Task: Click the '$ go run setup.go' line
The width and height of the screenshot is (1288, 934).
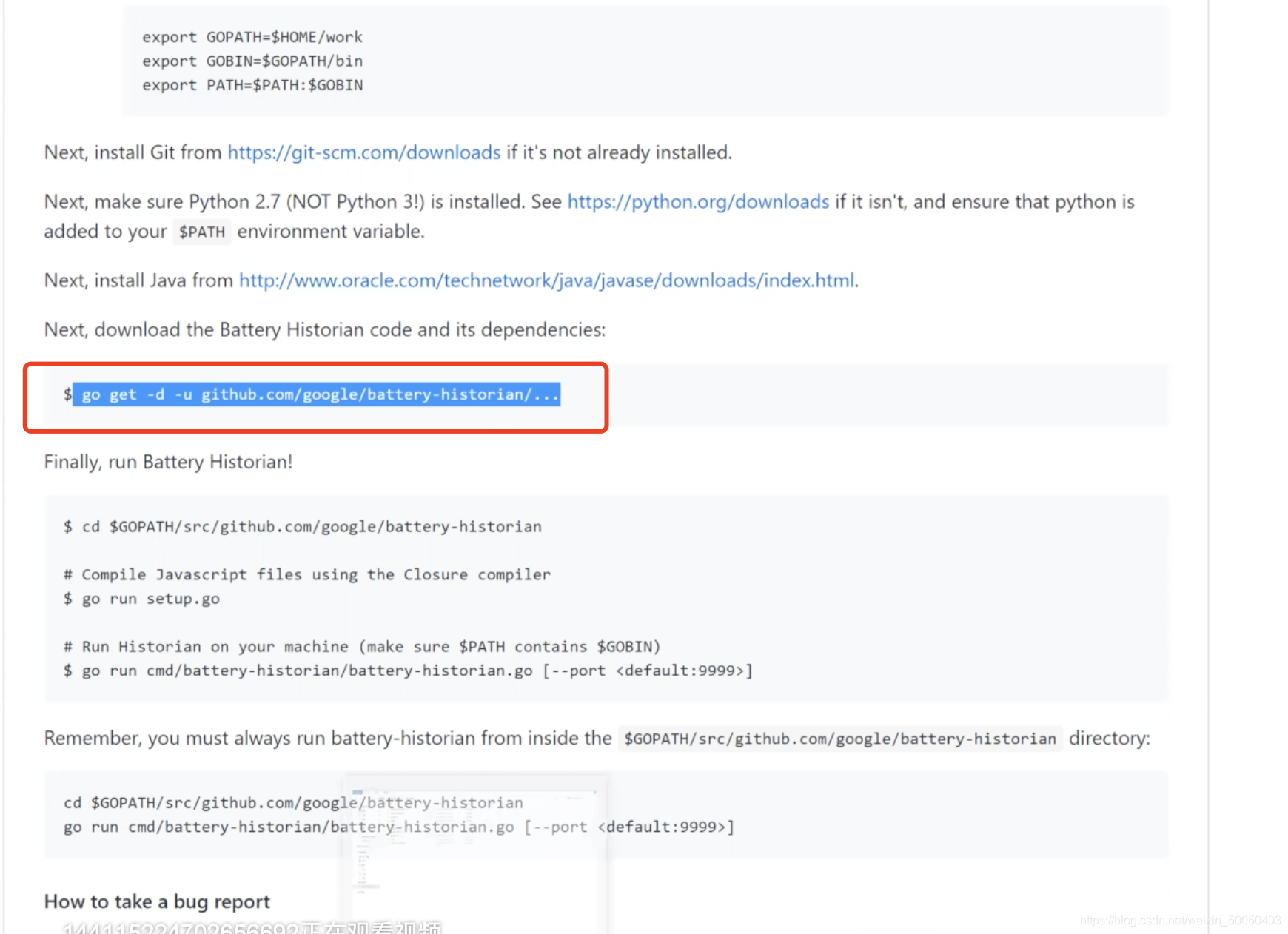Action: (141, 599)
